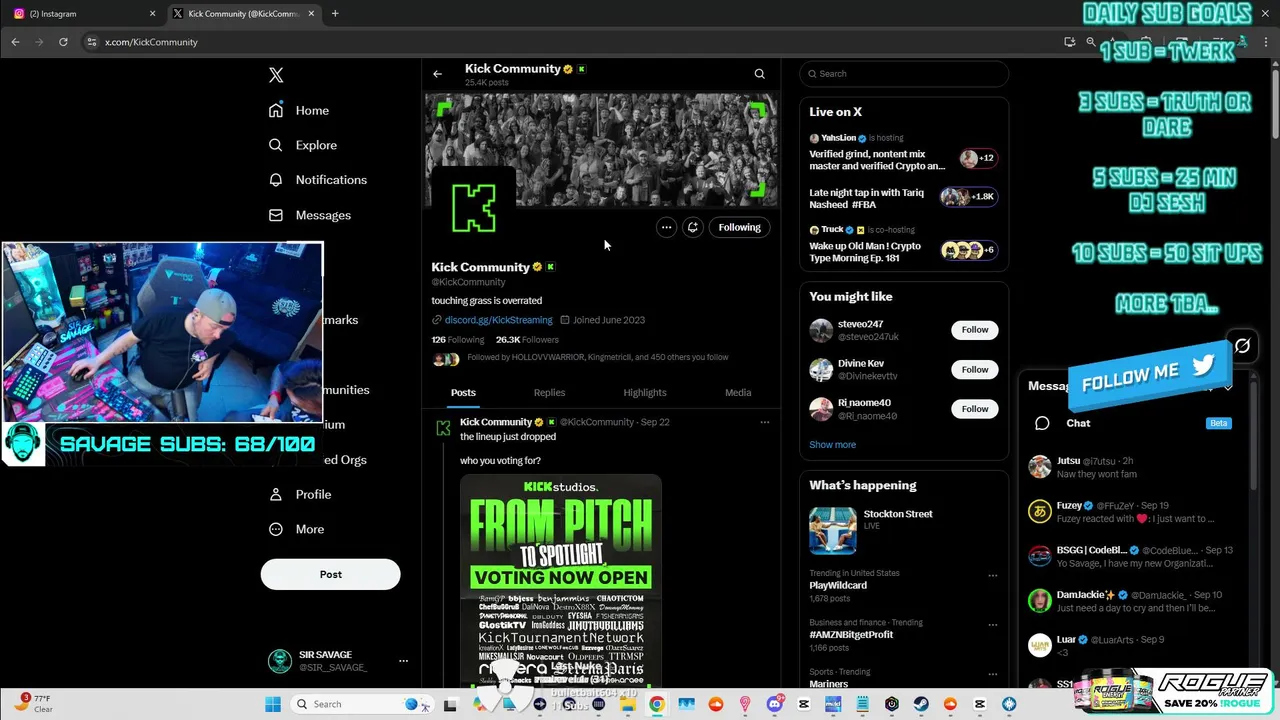The width and height of the screenshot is (1280, 720).
Task: Click the Chat bubble icon in Messages
Action: point(1042,423)
